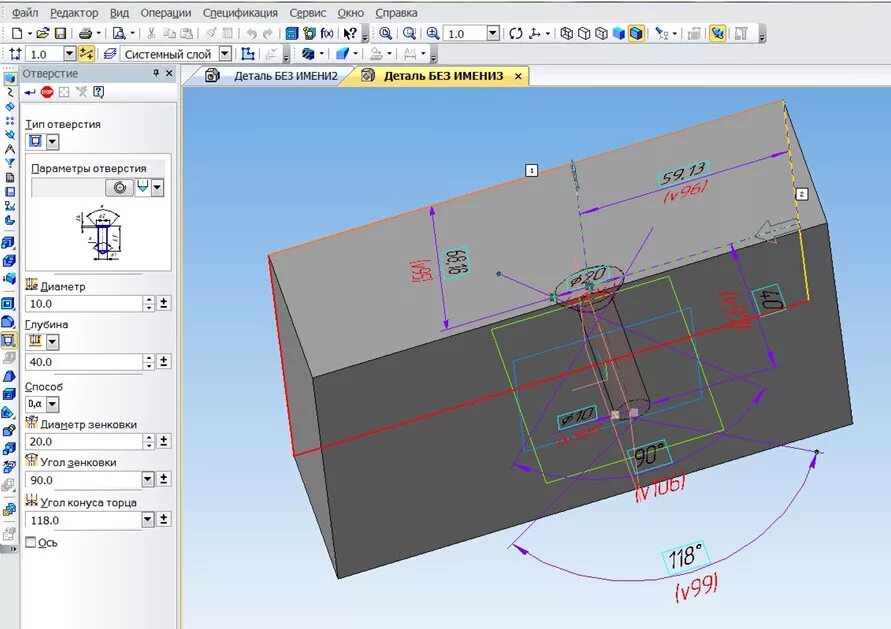
Task: Select the geometry letter A tool in sidebar
Action: click(x=10, y=149)
